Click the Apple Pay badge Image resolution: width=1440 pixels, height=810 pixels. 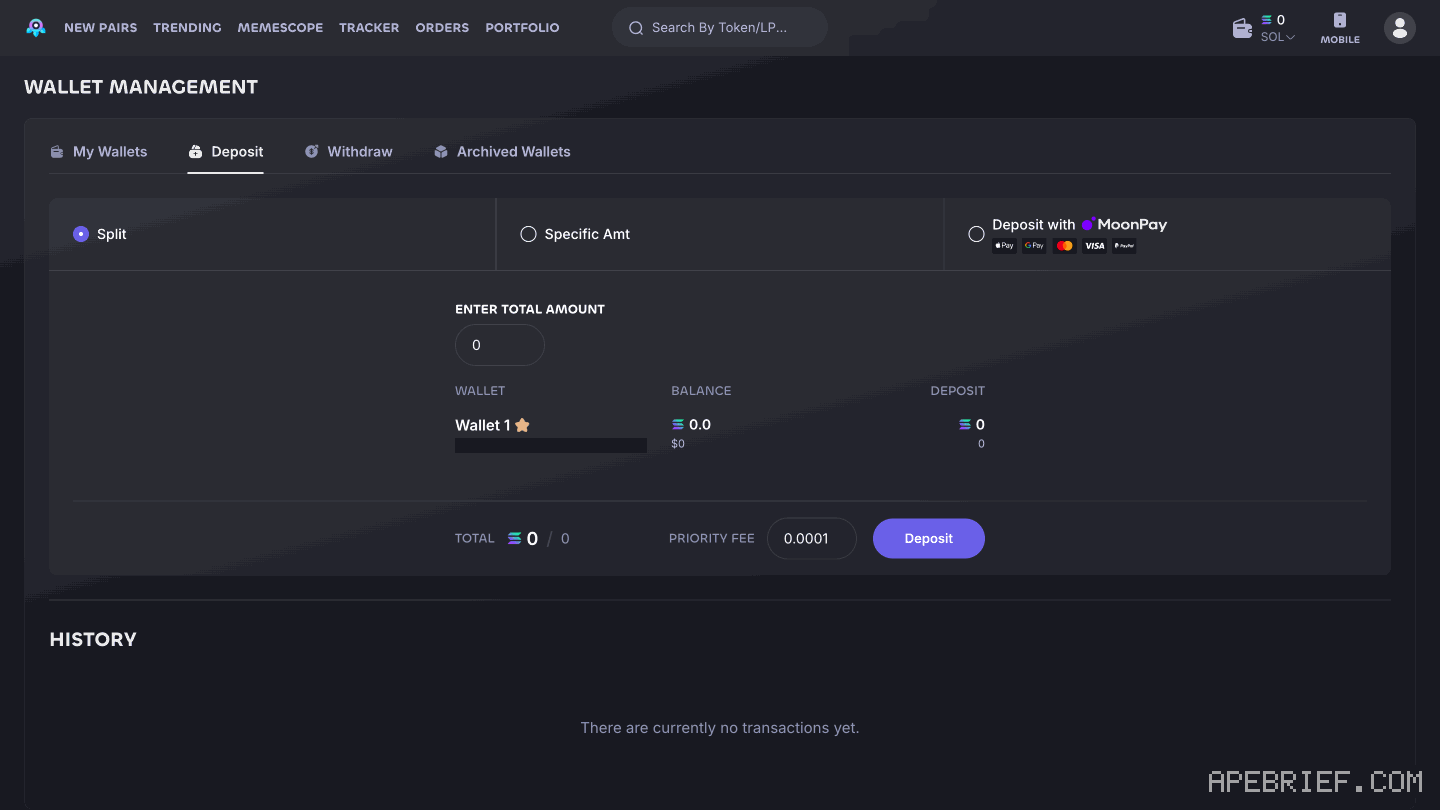[x=1004, y=246]
